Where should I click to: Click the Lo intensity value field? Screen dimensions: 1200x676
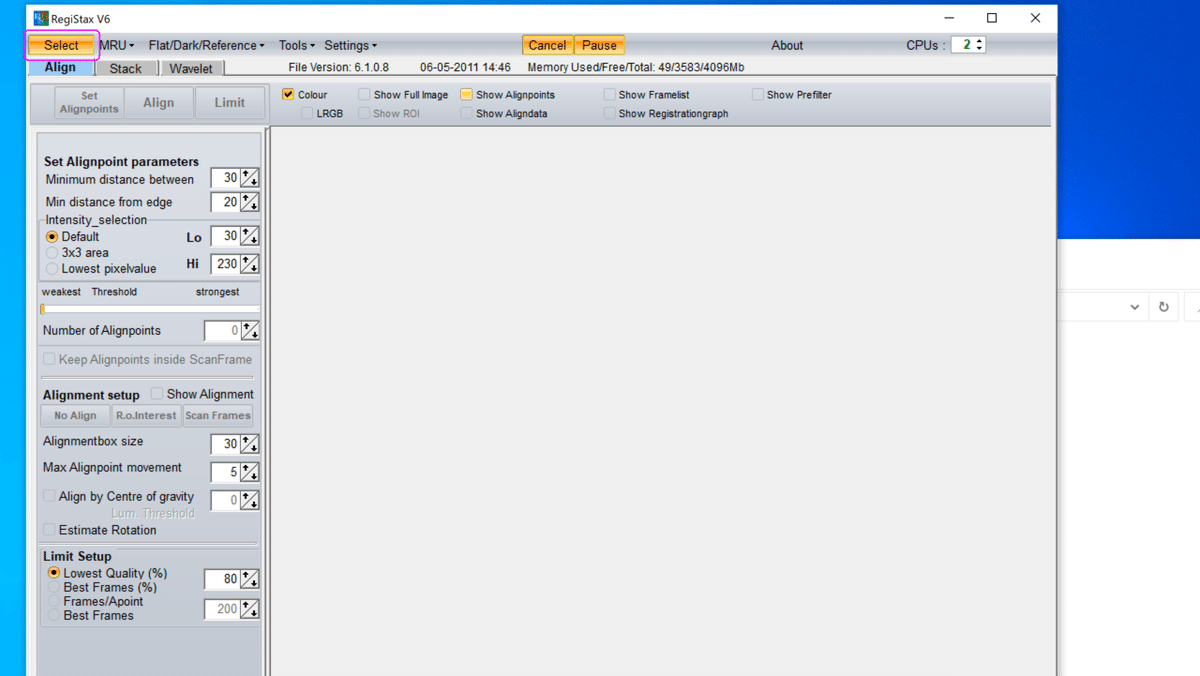tap(225, 236)
